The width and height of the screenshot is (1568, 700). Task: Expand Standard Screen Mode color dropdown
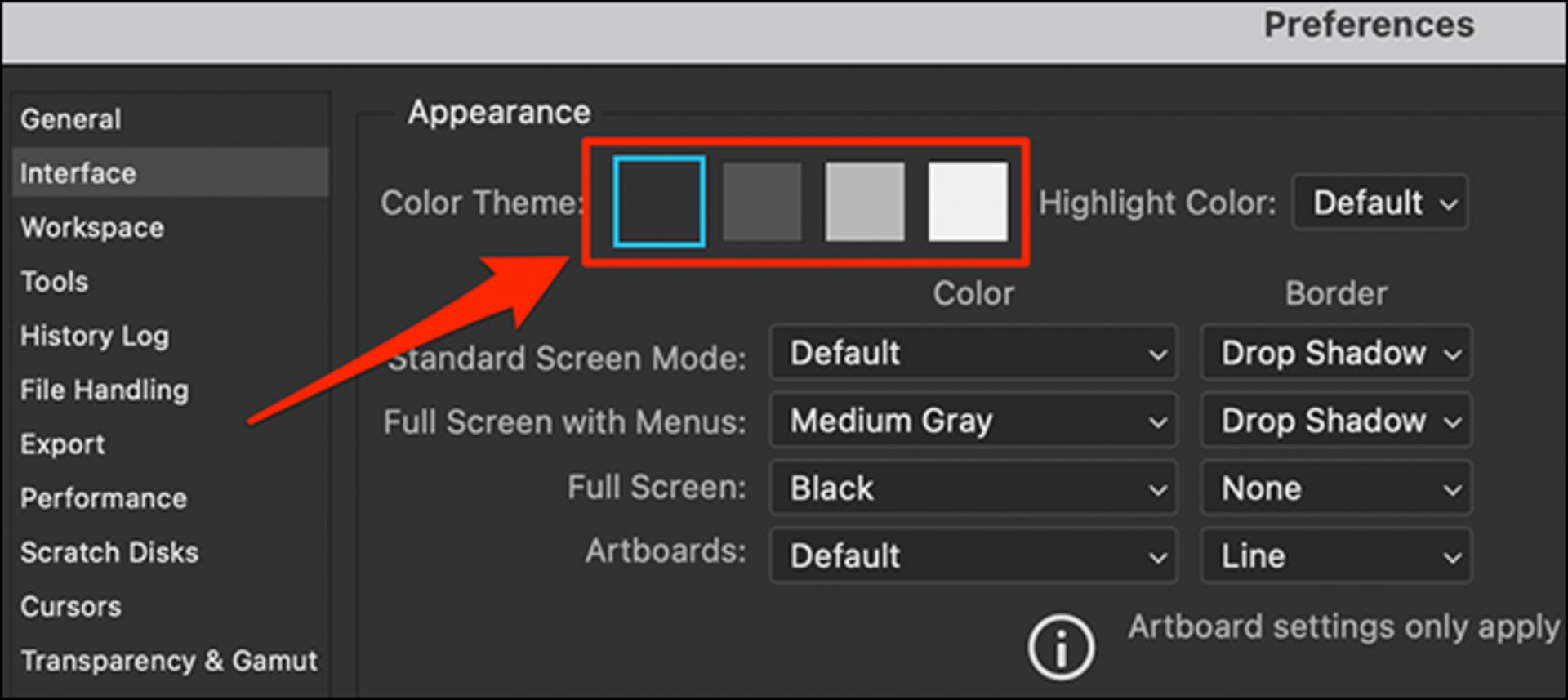[973, 353]
